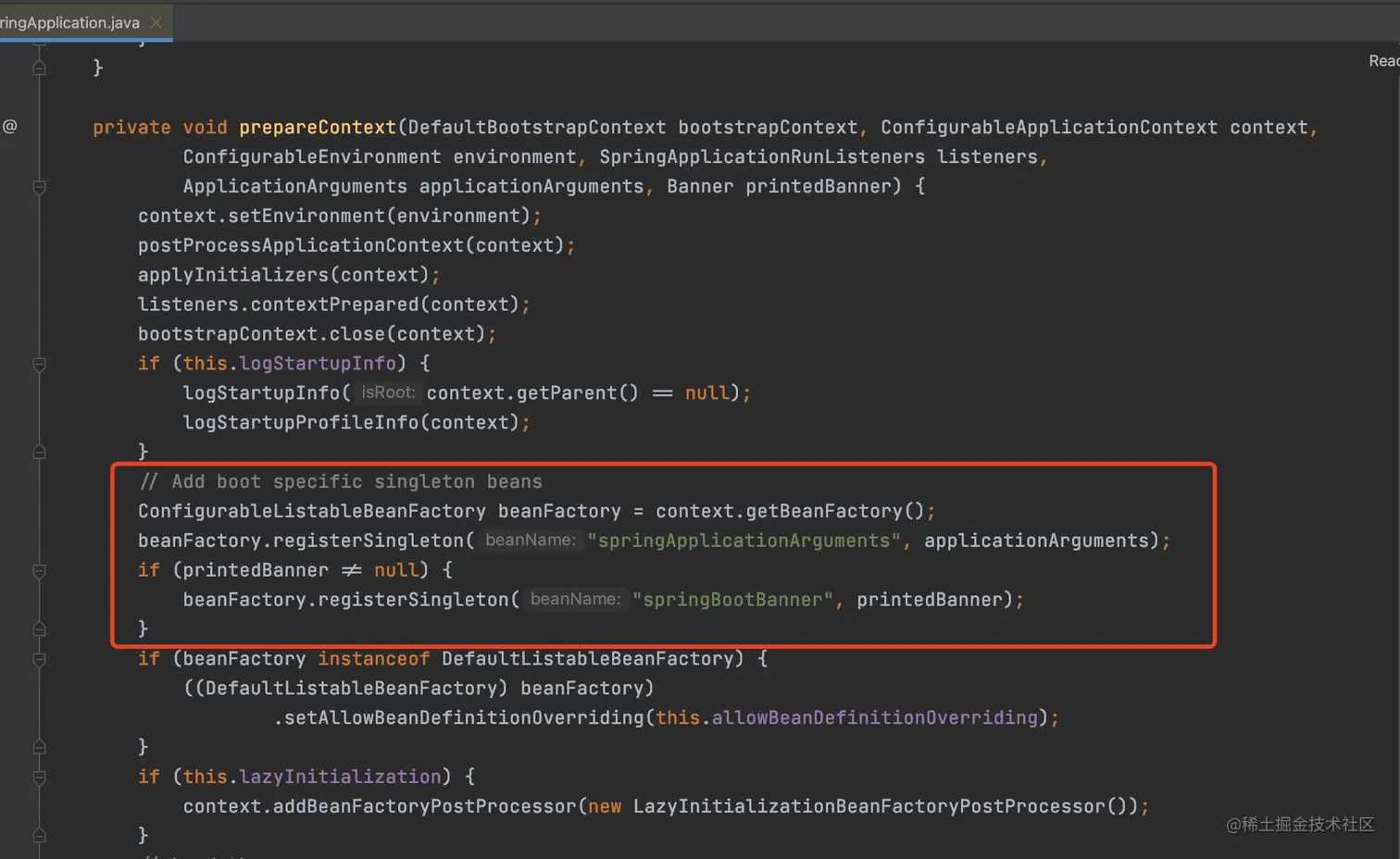Image resolution: width=1400 pixels, height=859 pixels.
Task: Click postProcessApplicationContext(context) call
Action: click(x=351, y=245)
